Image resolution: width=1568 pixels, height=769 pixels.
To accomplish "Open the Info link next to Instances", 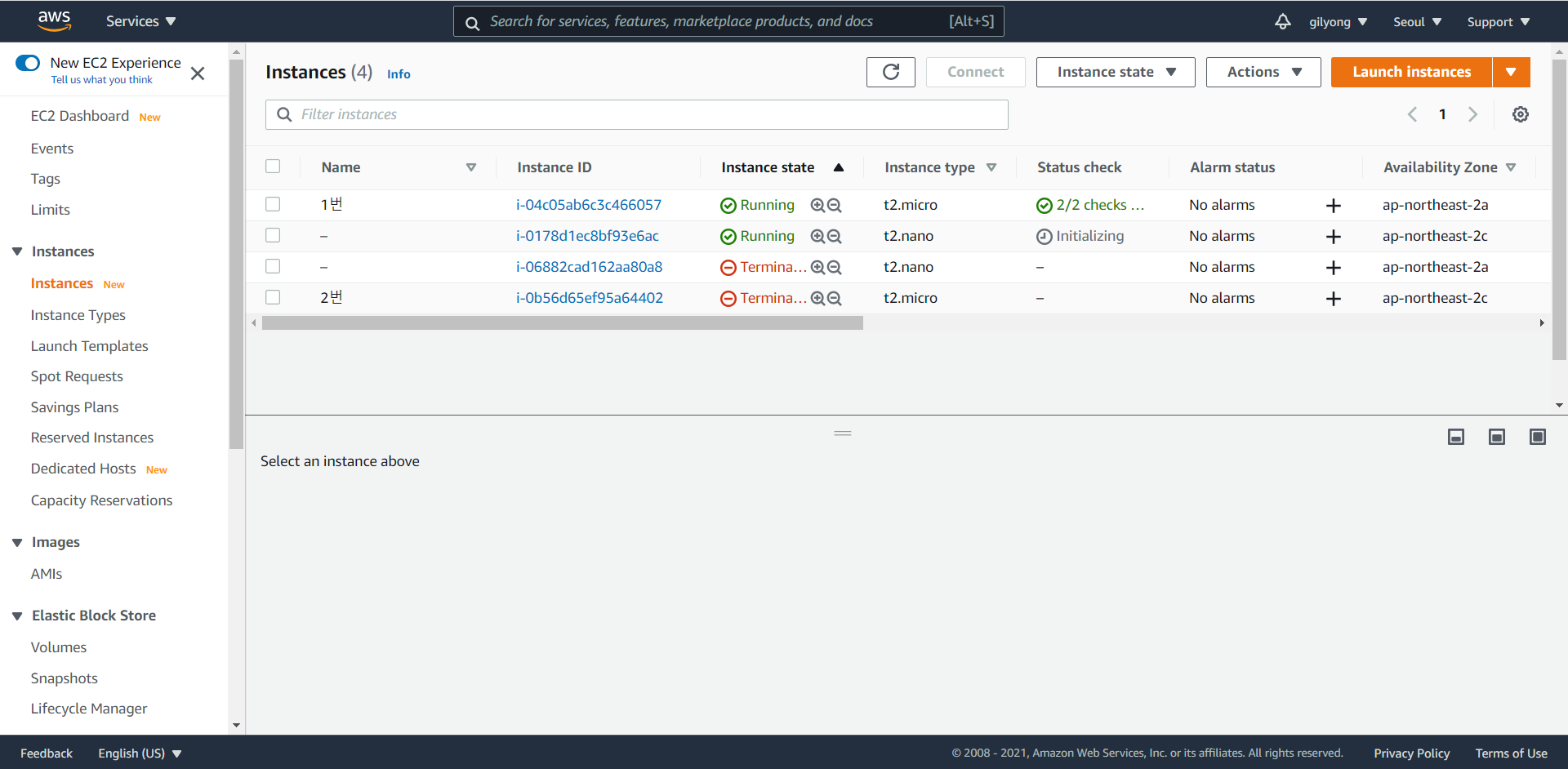I will point(399,74).
